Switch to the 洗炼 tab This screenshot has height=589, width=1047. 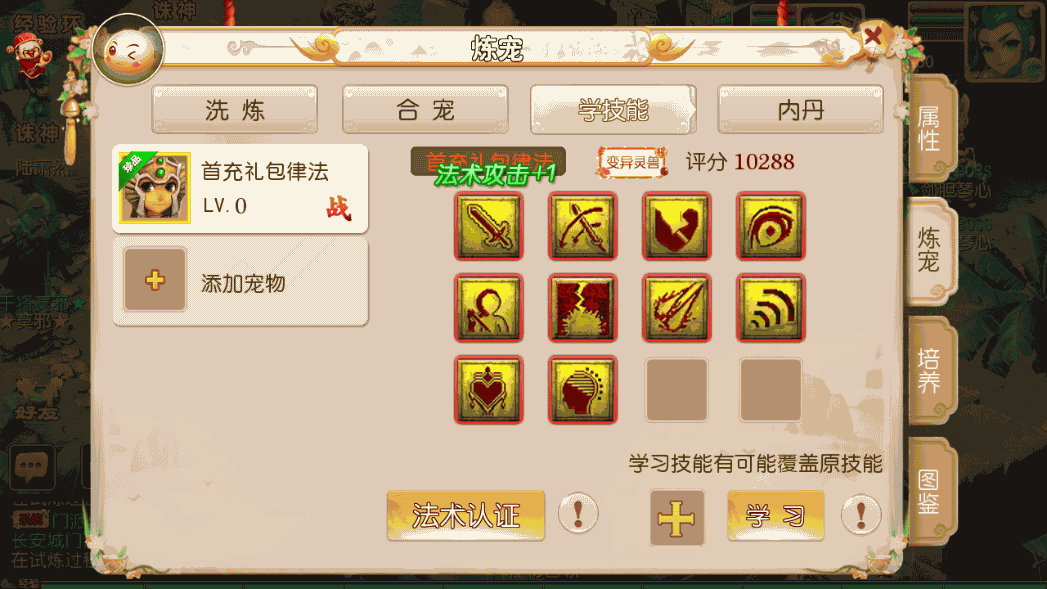pos(234,110)
